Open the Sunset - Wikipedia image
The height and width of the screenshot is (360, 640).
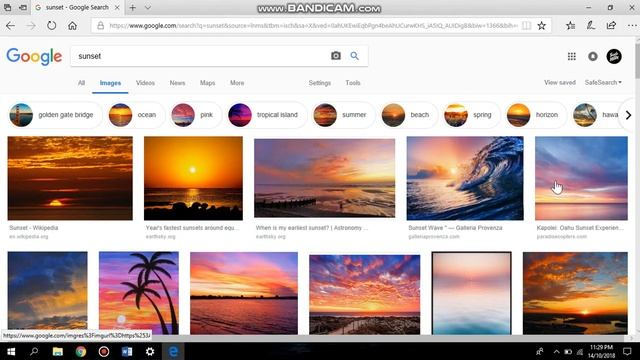[70, 178]
